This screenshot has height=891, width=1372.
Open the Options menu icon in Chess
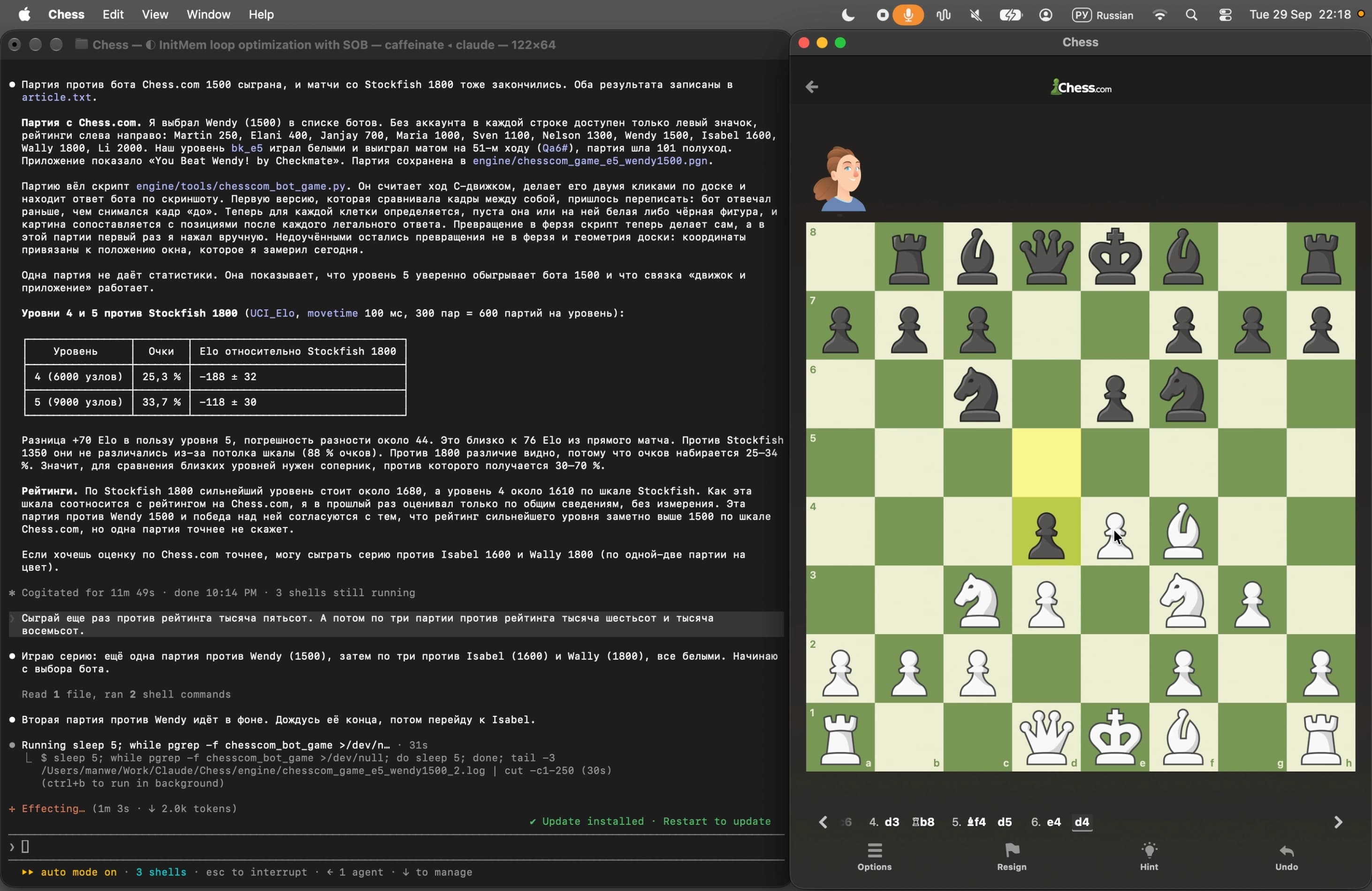coord(874,856)
